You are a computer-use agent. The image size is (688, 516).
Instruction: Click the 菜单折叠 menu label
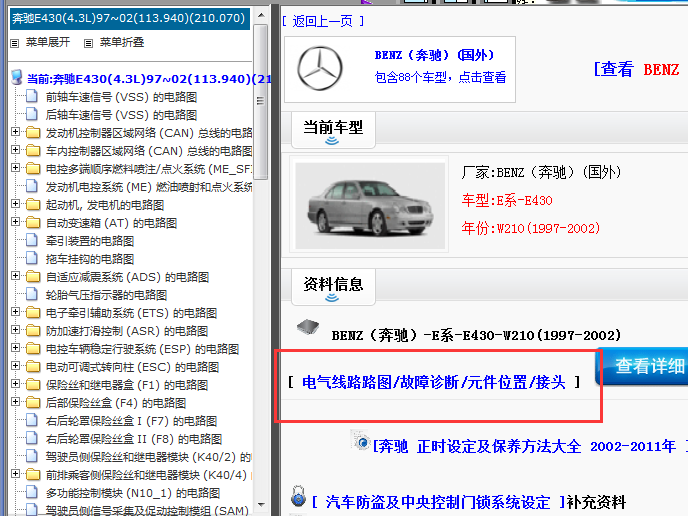[x=122, y=43]
